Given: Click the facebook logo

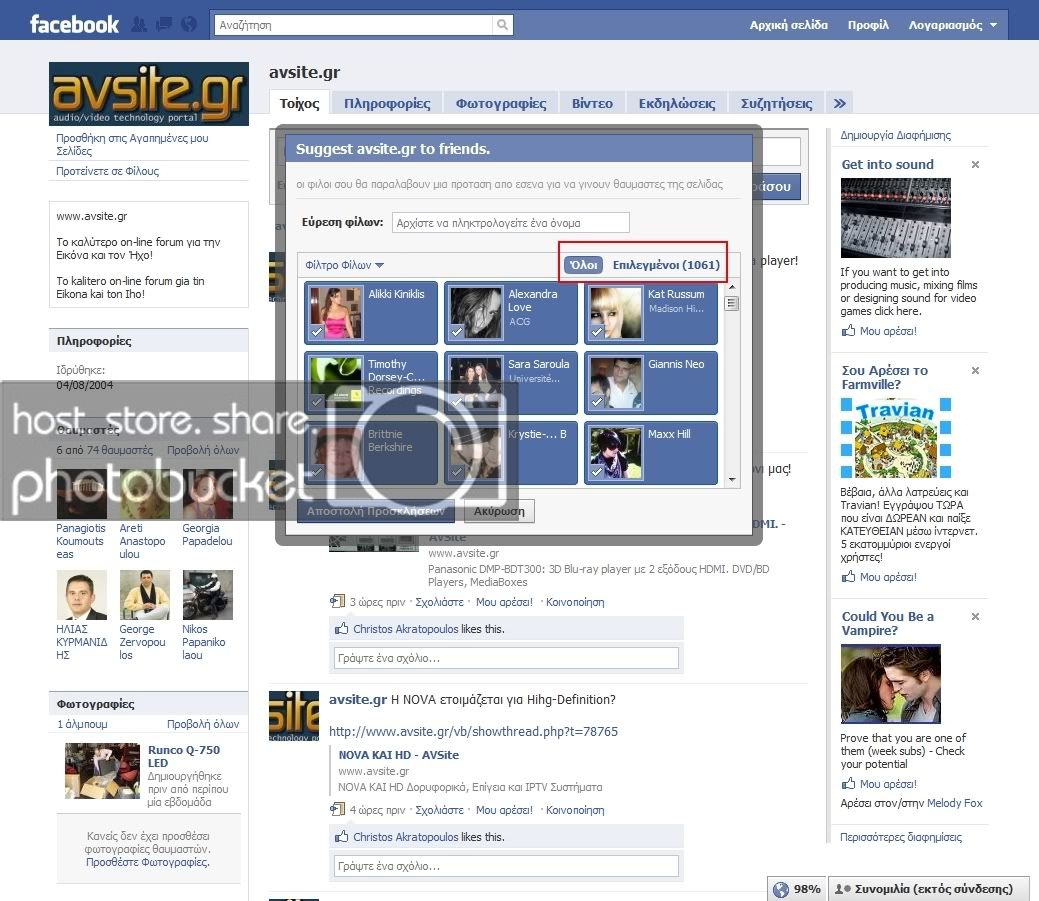Looking at the screenshot, I should click(x=74, y=25).
